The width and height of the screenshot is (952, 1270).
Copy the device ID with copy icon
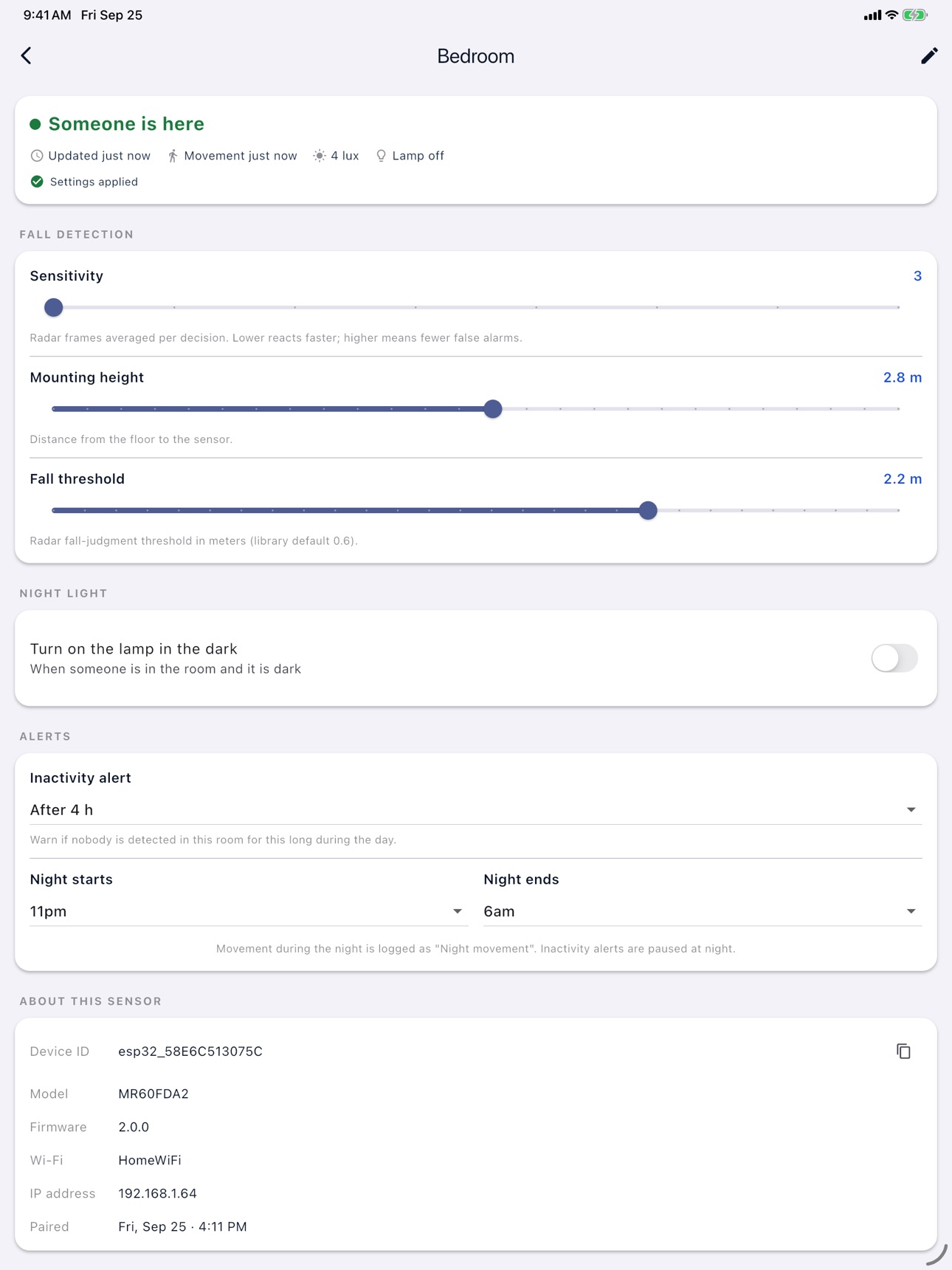903,1051
